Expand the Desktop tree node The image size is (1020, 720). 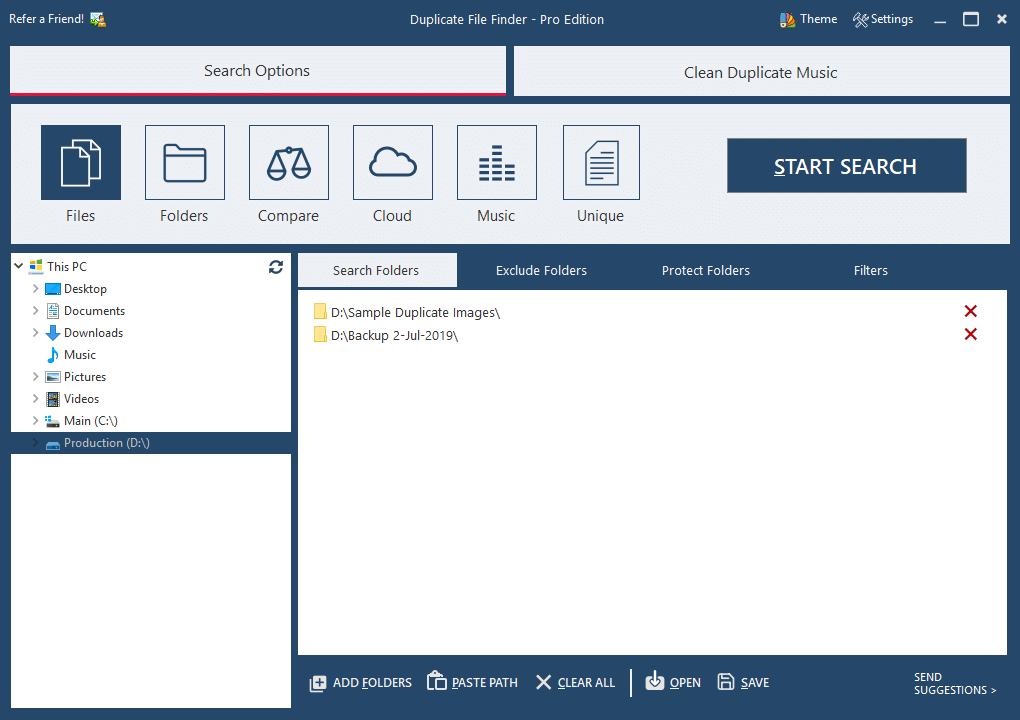[34, 288]
